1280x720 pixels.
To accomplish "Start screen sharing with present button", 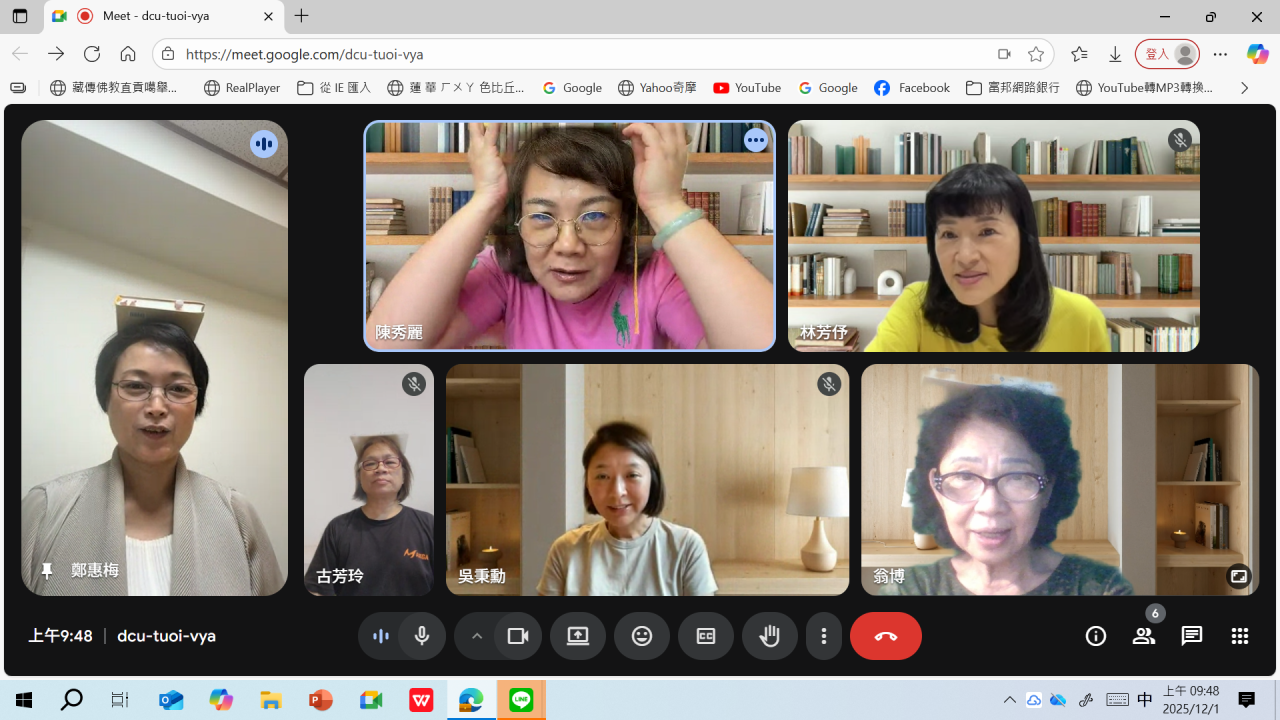I will point(578,636).
